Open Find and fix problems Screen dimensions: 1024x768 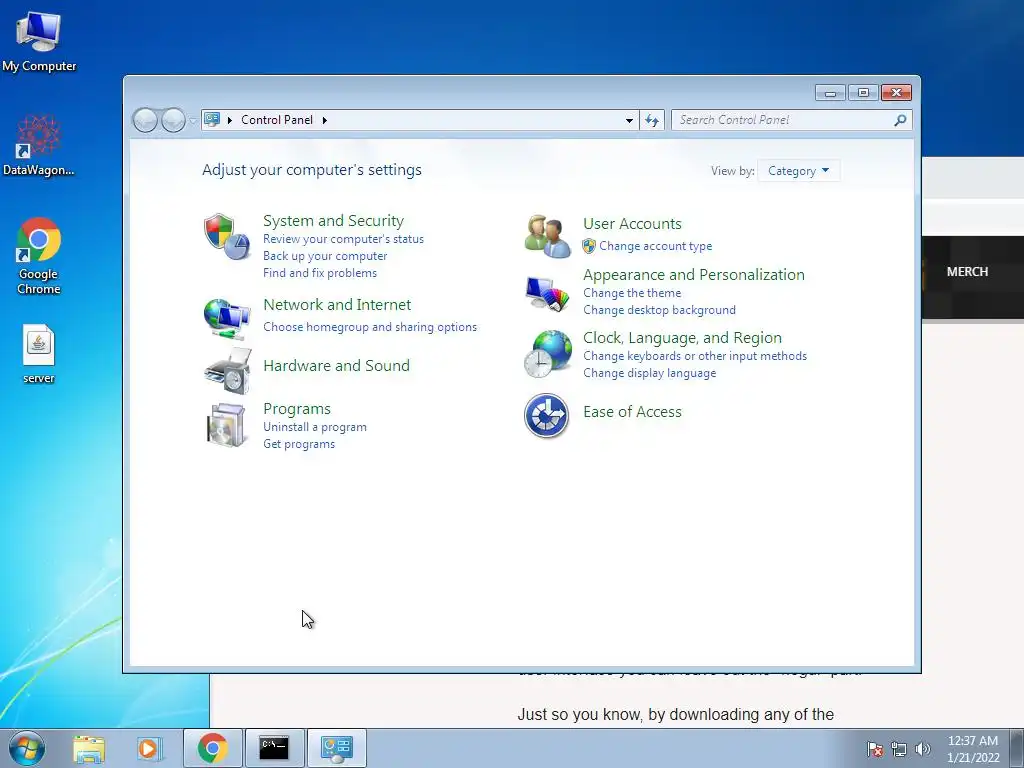320,273
